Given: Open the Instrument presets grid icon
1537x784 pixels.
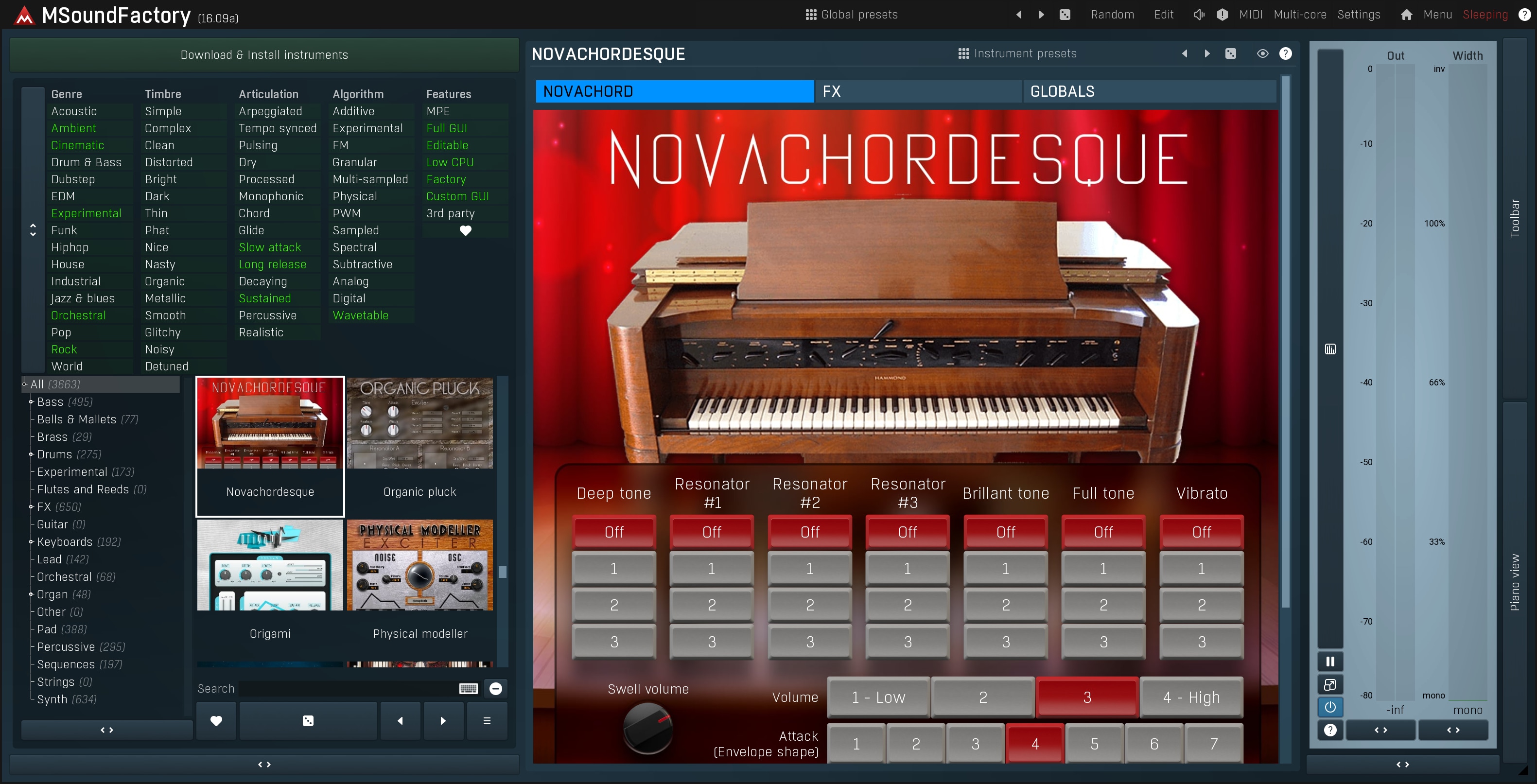Looking at the screenshot, I should (x=963, y=53).
